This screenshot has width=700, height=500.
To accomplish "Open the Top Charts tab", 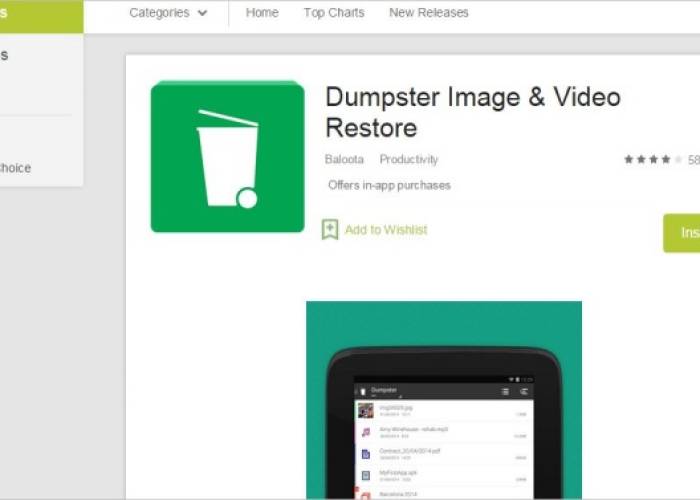I will pyautogui.click(x=334, y=13).
